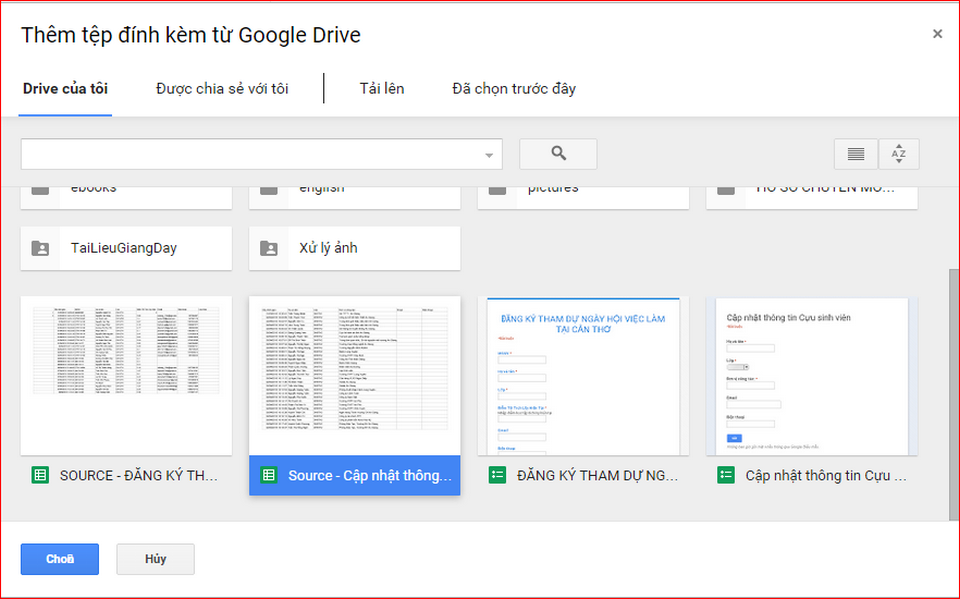Screen dimensions: 960x599
Task: Click the vertical scrollbar of file list
Action: pyautogui.click(x=953, y=390)
